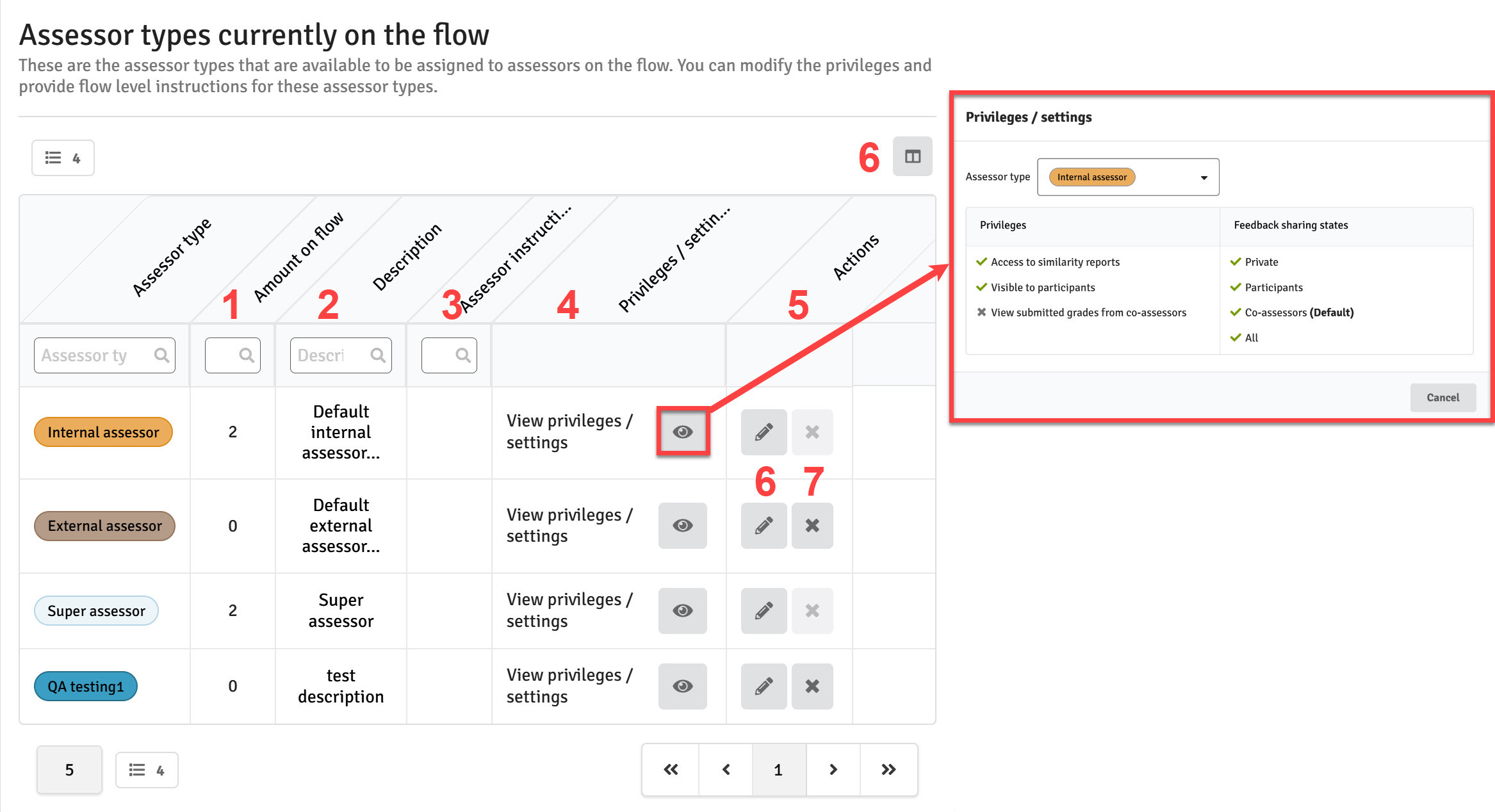Click the page size 5 button
This screenshot has height=812, width=1495.
pyautogui.click(x=69, y=770)
